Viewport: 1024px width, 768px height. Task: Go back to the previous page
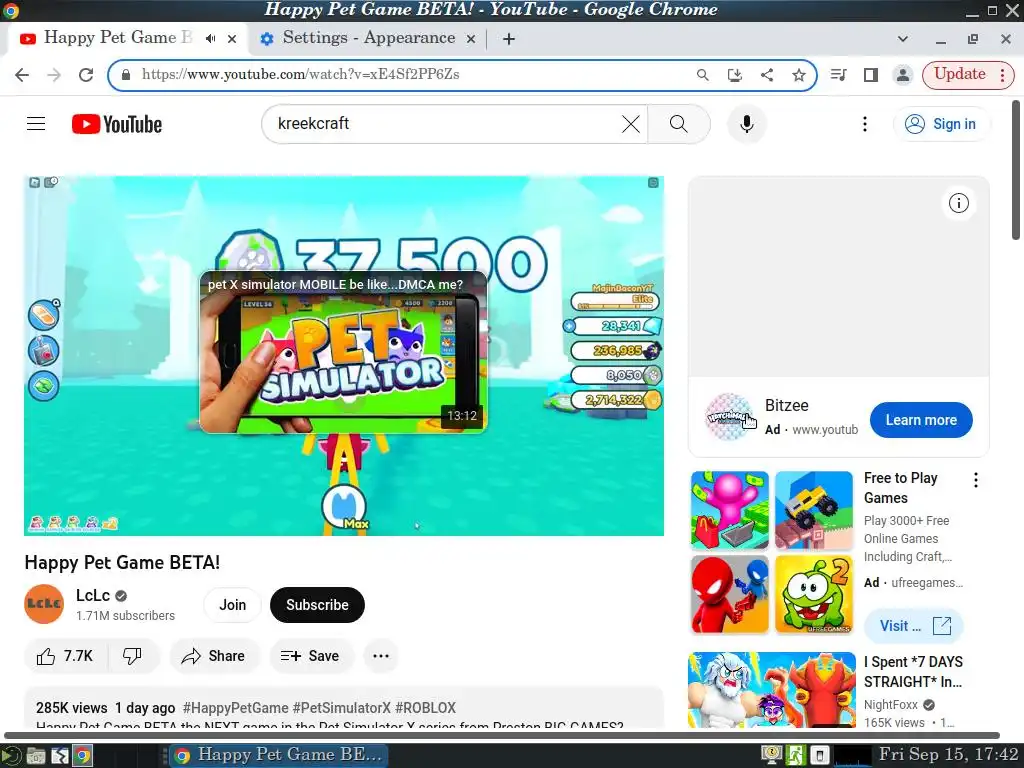(22, 74)
